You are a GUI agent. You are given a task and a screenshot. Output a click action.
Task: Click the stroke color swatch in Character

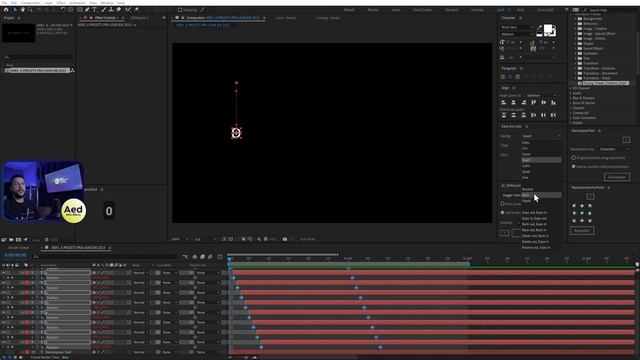553,33
